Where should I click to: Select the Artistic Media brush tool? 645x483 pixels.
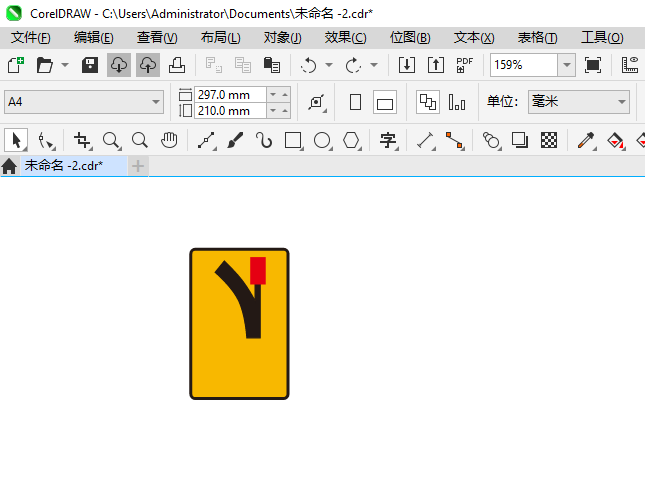pos(235,140)
